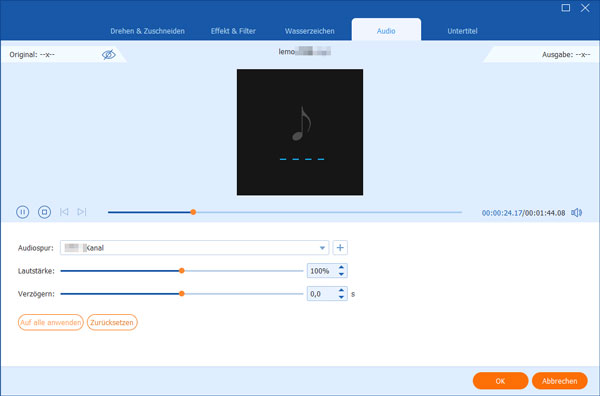This screenshot has width=600, height=396.
Task: Jump to previous frame icon
Action: (64, 212)
